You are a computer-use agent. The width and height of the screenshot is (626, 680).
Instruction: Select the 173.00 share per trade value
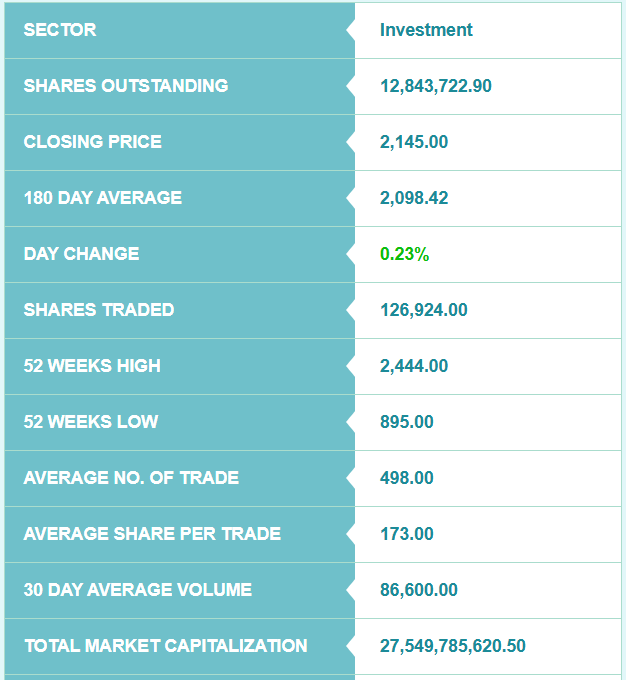pos(407,534)
